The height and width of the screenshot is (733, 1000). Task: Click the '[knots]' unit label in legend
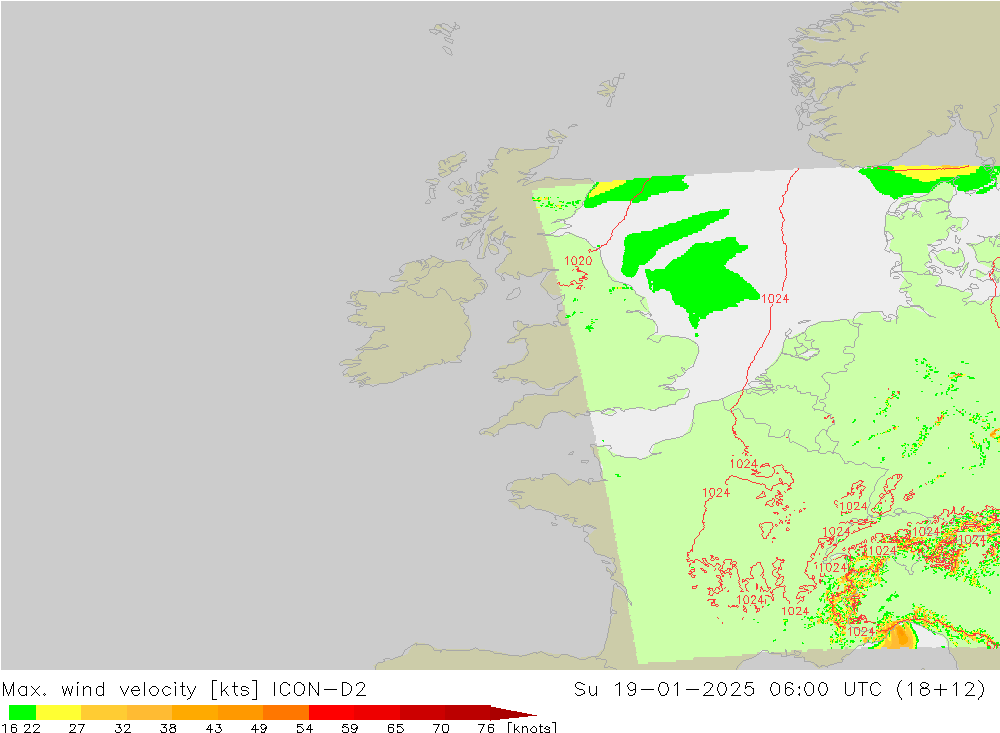(532, 727)
